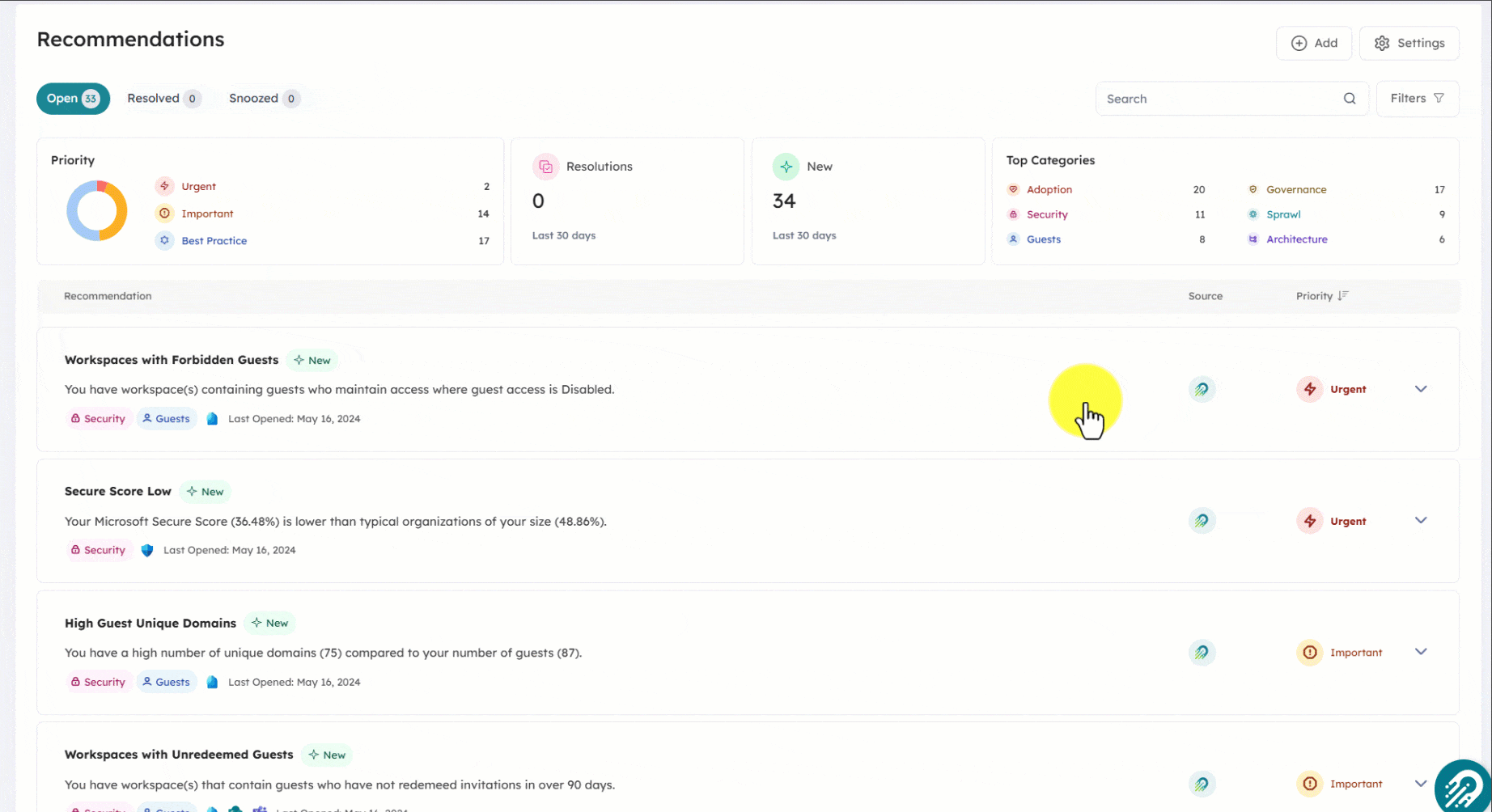Expand the Secure Score Low recommendation
This screenshot has width=1492, height=812.
(1421, 520)
